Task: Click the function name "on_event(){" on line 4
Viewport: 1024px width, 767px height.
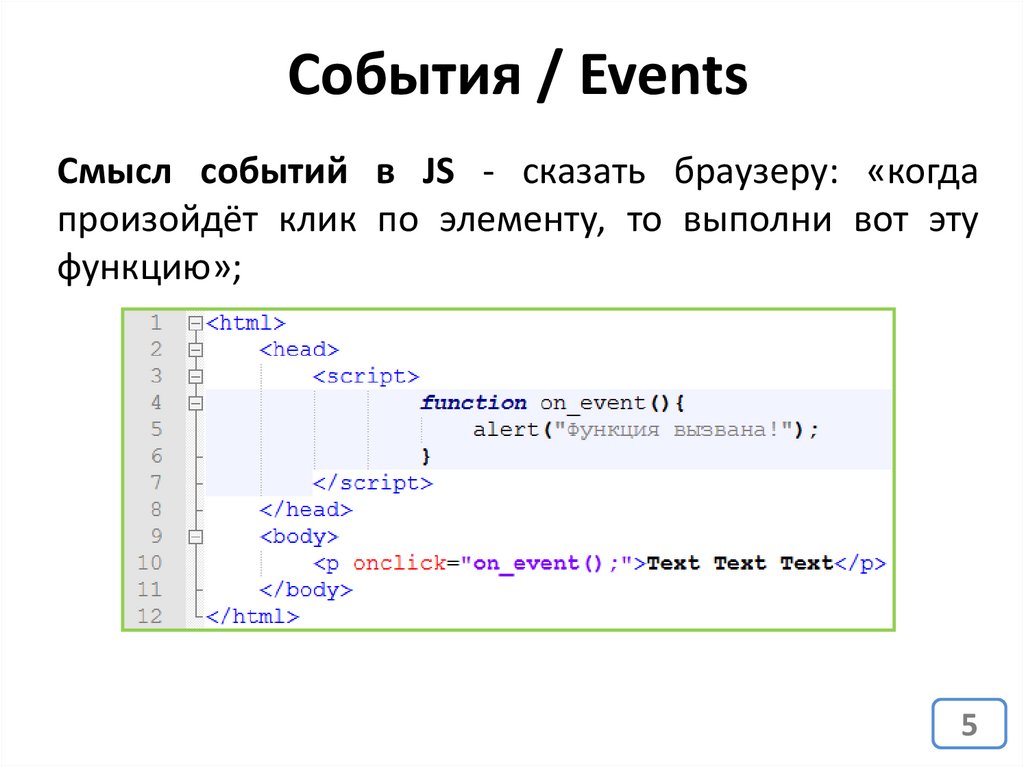Action: click(612, 404)
